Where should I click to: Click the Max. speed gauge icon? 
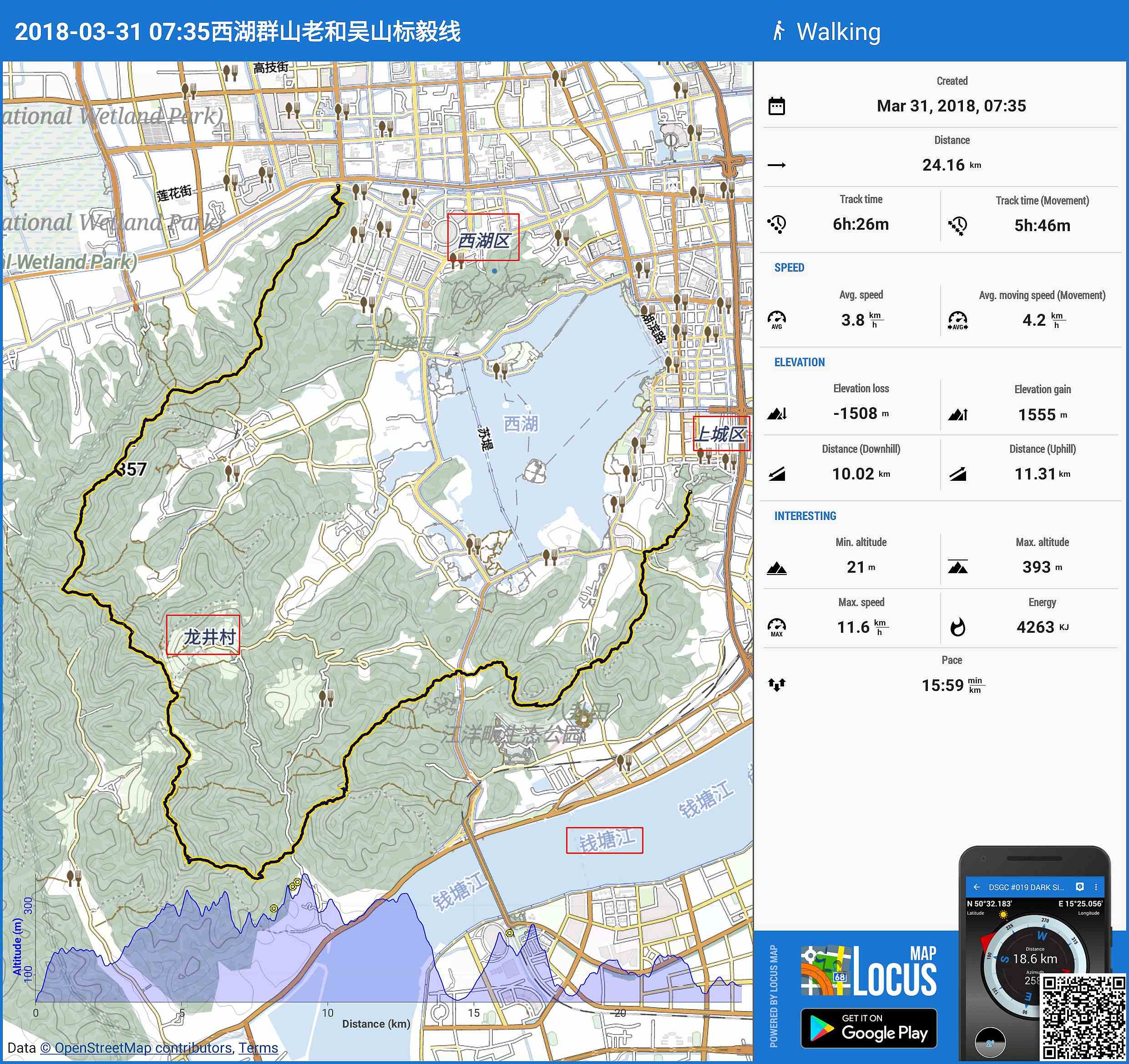coord(776,627)
